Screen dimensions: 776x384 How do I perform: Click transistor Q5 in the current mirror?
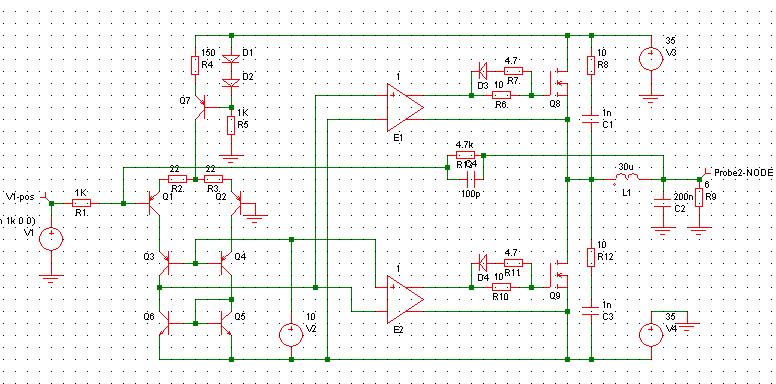(x=226, y=323)
